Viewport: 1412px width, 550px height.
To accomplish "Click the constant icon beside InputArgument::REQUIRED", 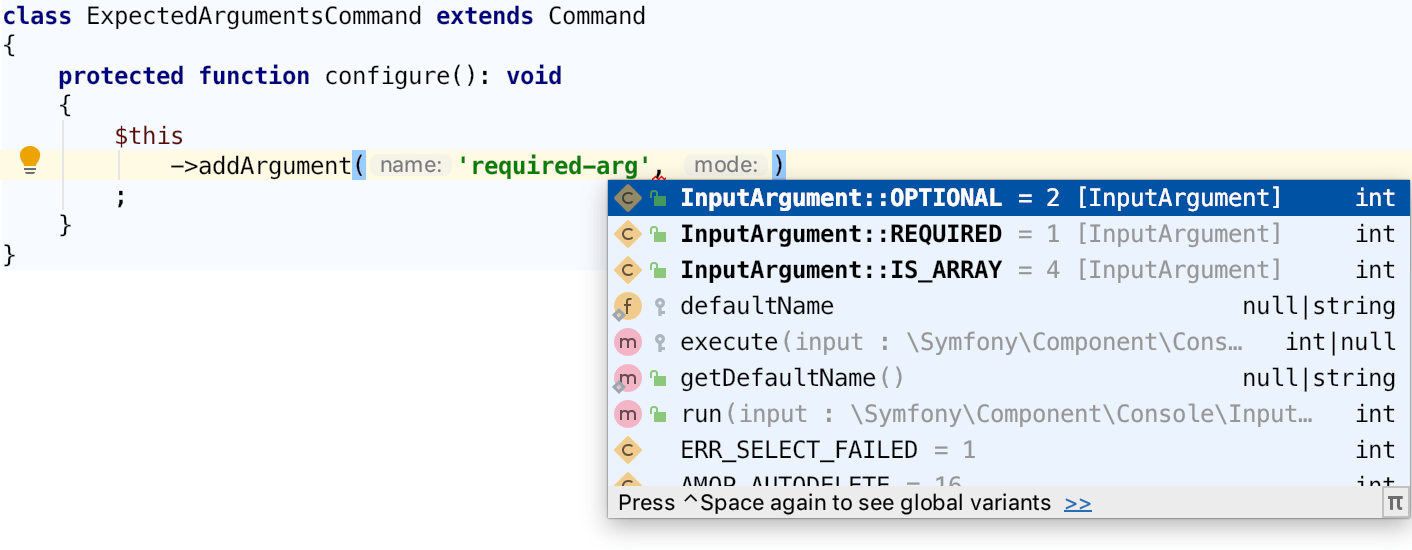I will 627,234.
